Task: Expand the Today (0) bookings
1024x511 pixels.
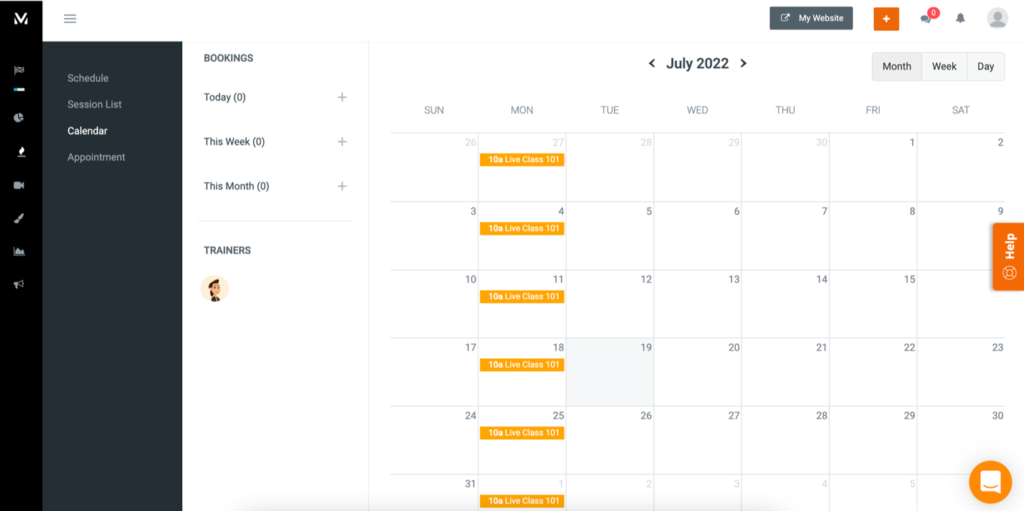Action: [x=342, y=97]
